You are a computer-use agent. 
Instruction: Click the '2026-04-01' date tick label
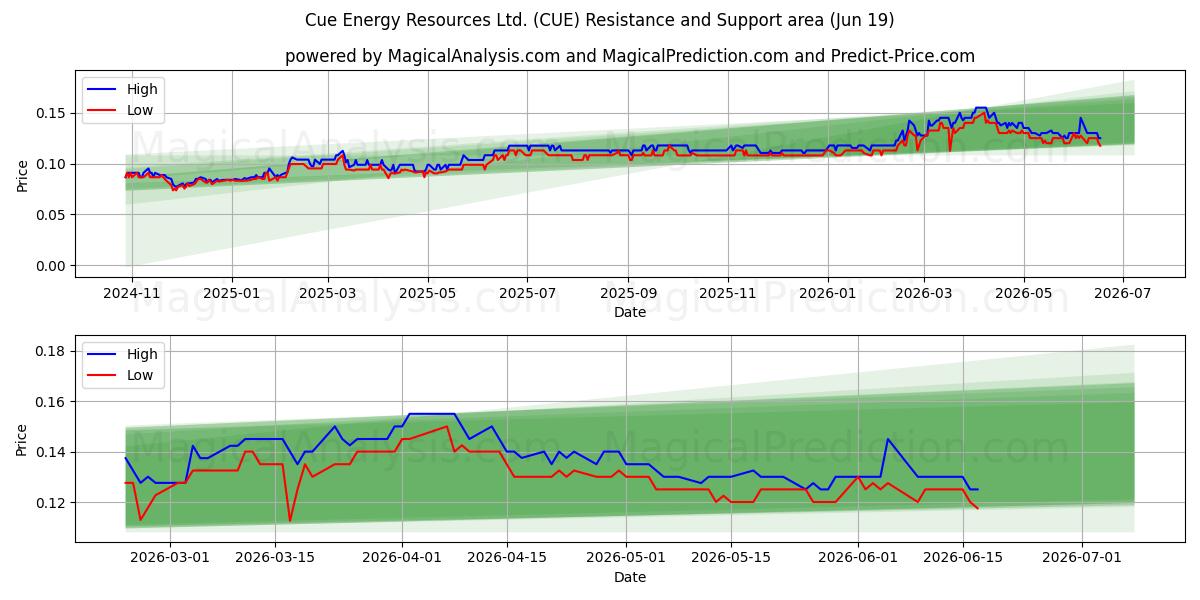tap(402, 558)
